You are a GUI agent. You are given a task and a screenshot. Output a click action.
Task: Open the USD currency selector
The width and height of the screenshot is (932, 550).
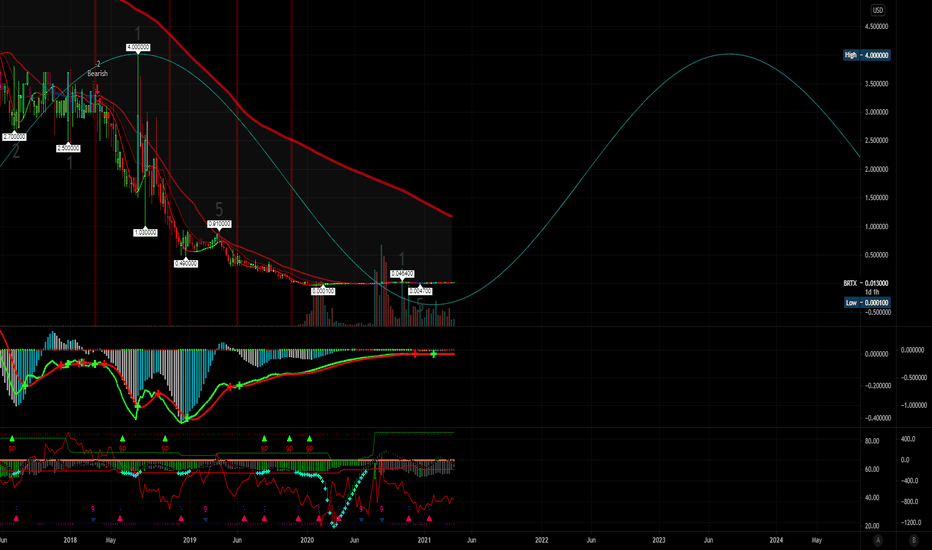click(x=877, y=10)
